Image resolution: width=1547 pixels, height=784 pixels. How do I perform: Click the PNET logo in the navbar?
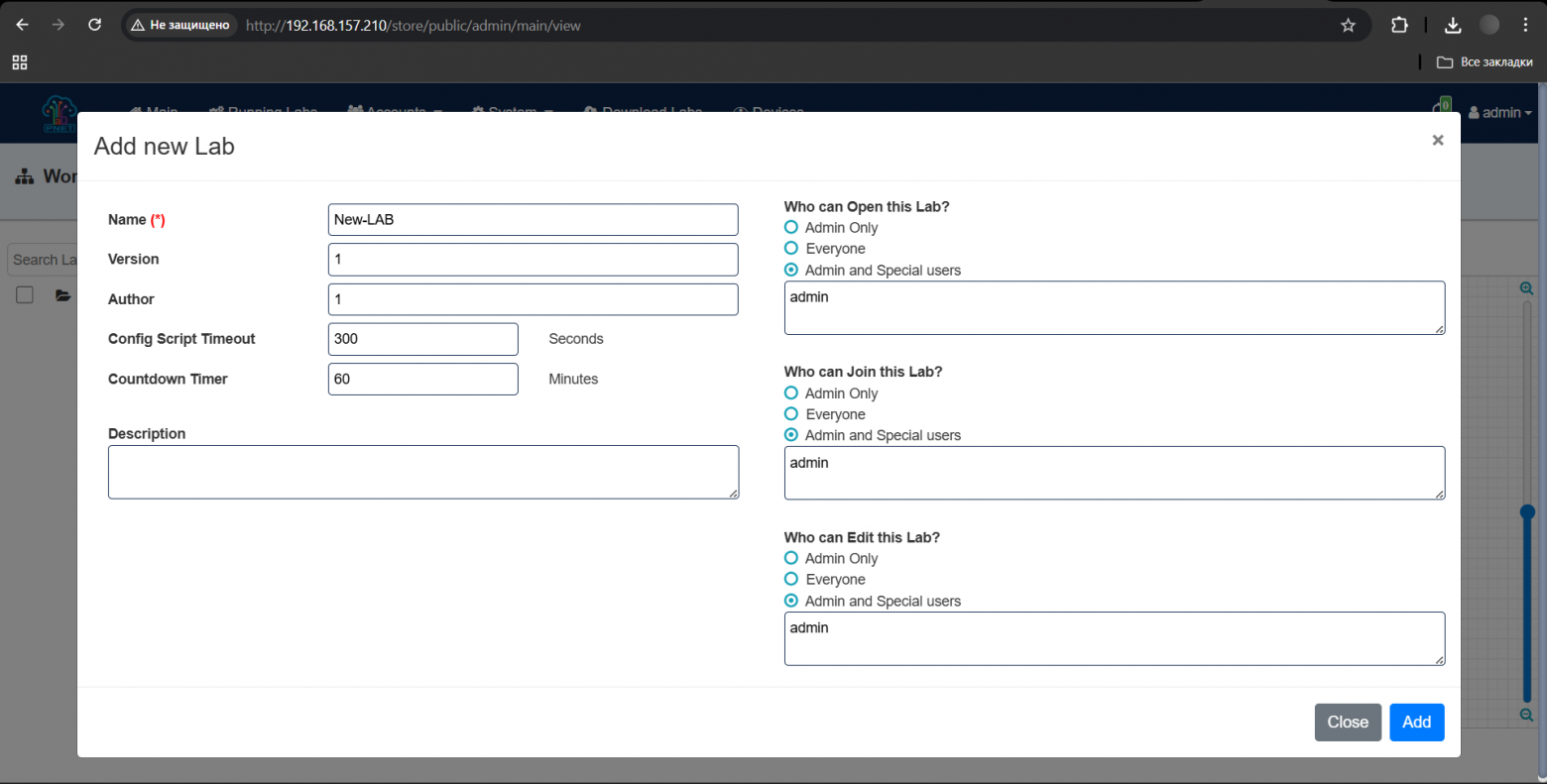(59, 112)
